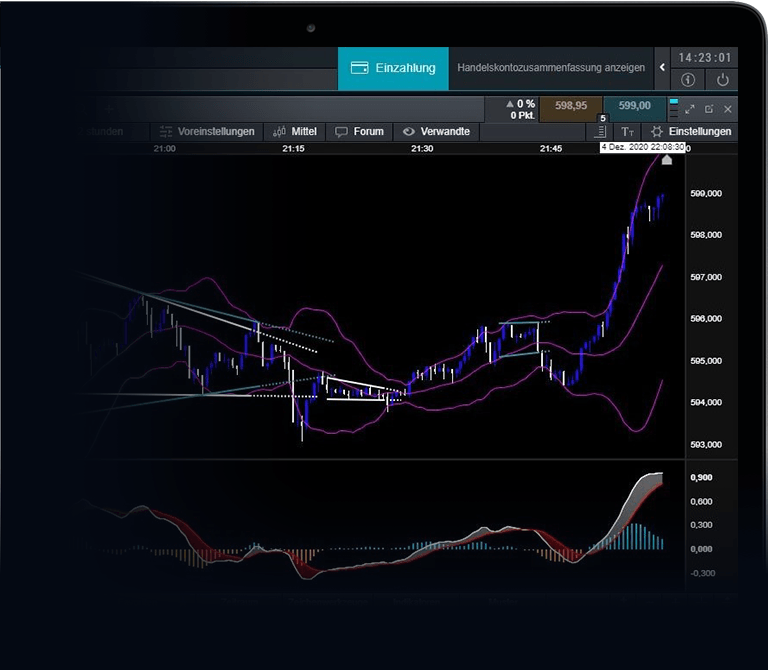Click the scroll-to-latest arrow on chart
This screenshot has height=670, width=768.
668,159
